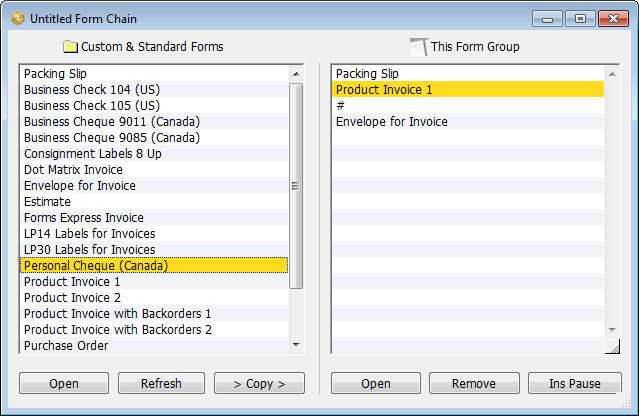Click the This Form Group printer icon

(419, 46)
